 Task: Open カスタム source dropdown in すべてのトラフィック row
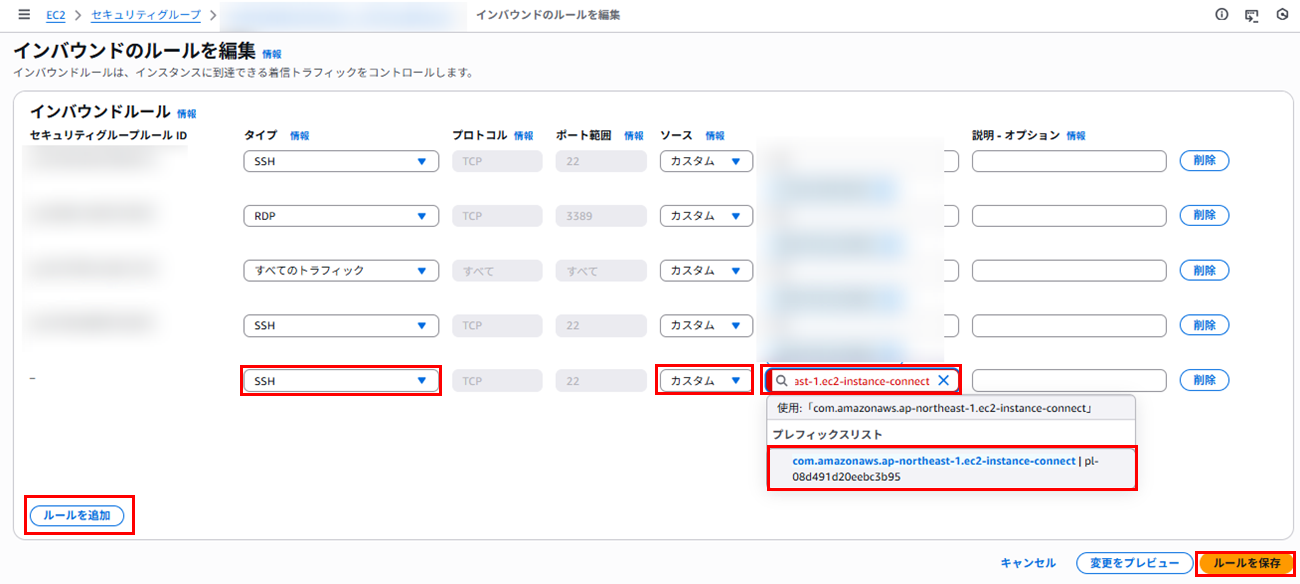click(x=706, y=271)
